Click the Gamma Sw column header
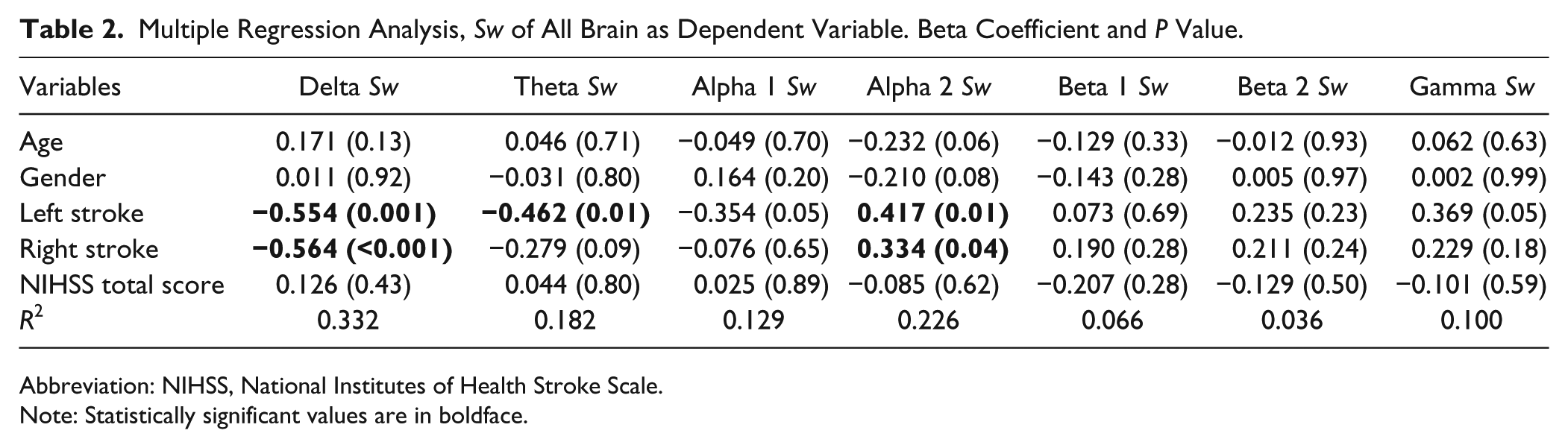1568x448 pixels. click(1471, 87)
